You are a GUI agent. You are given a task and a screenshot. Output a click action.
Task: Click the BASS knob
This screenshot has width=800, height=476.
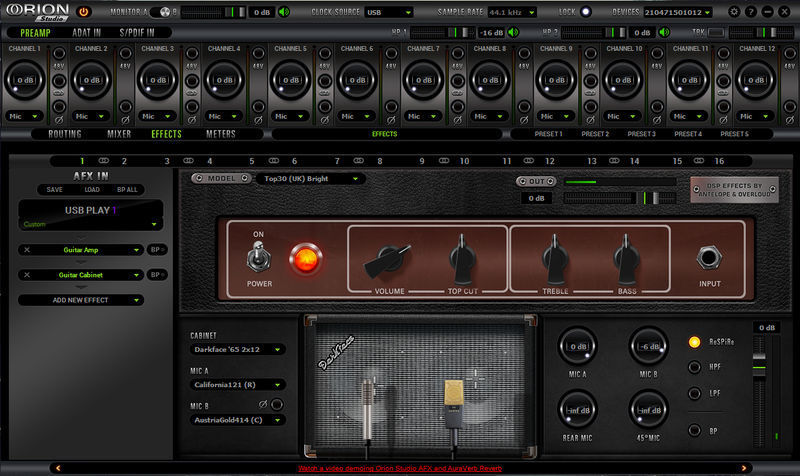point(626,259)
